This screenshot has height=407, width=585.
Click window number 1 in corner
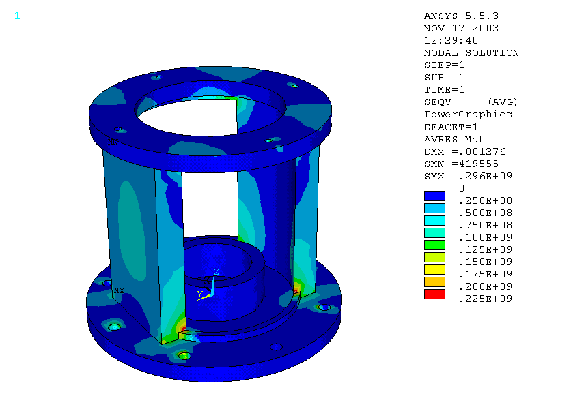(x=17, y=16)
